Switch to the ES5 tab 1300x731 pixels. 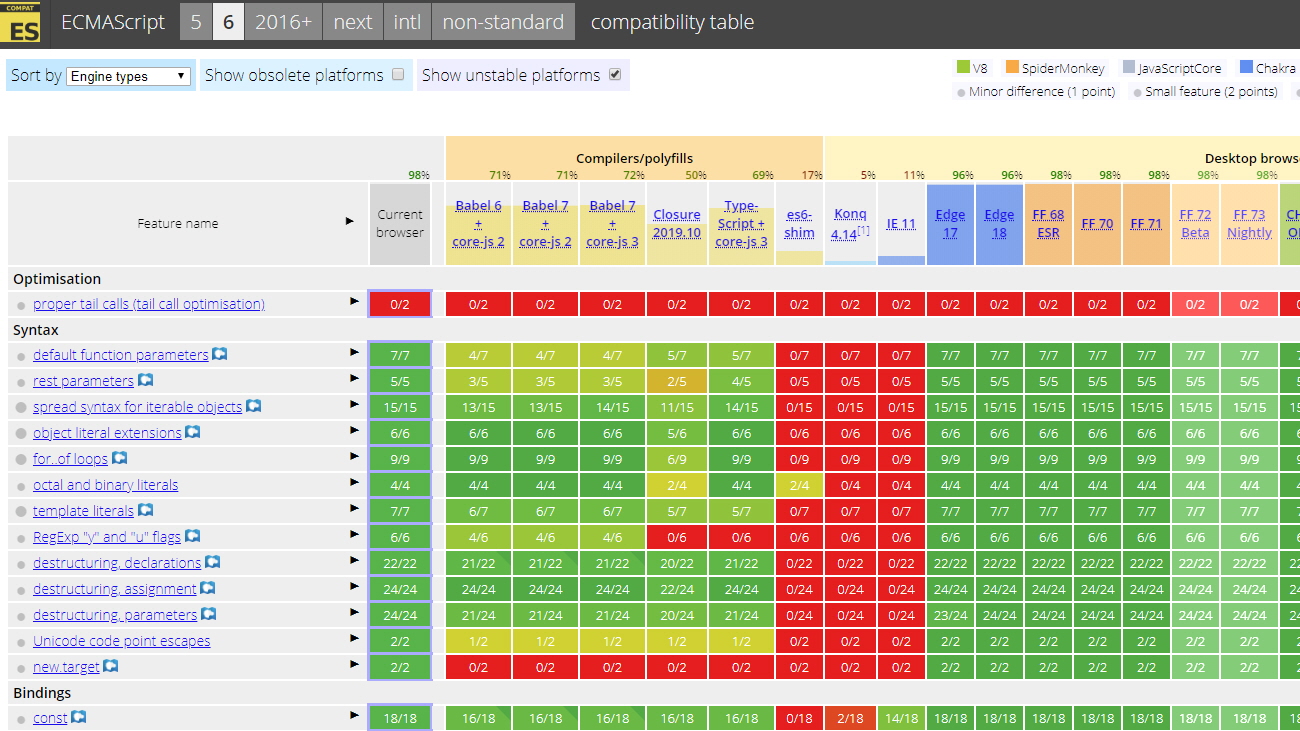tap(196, 22)
